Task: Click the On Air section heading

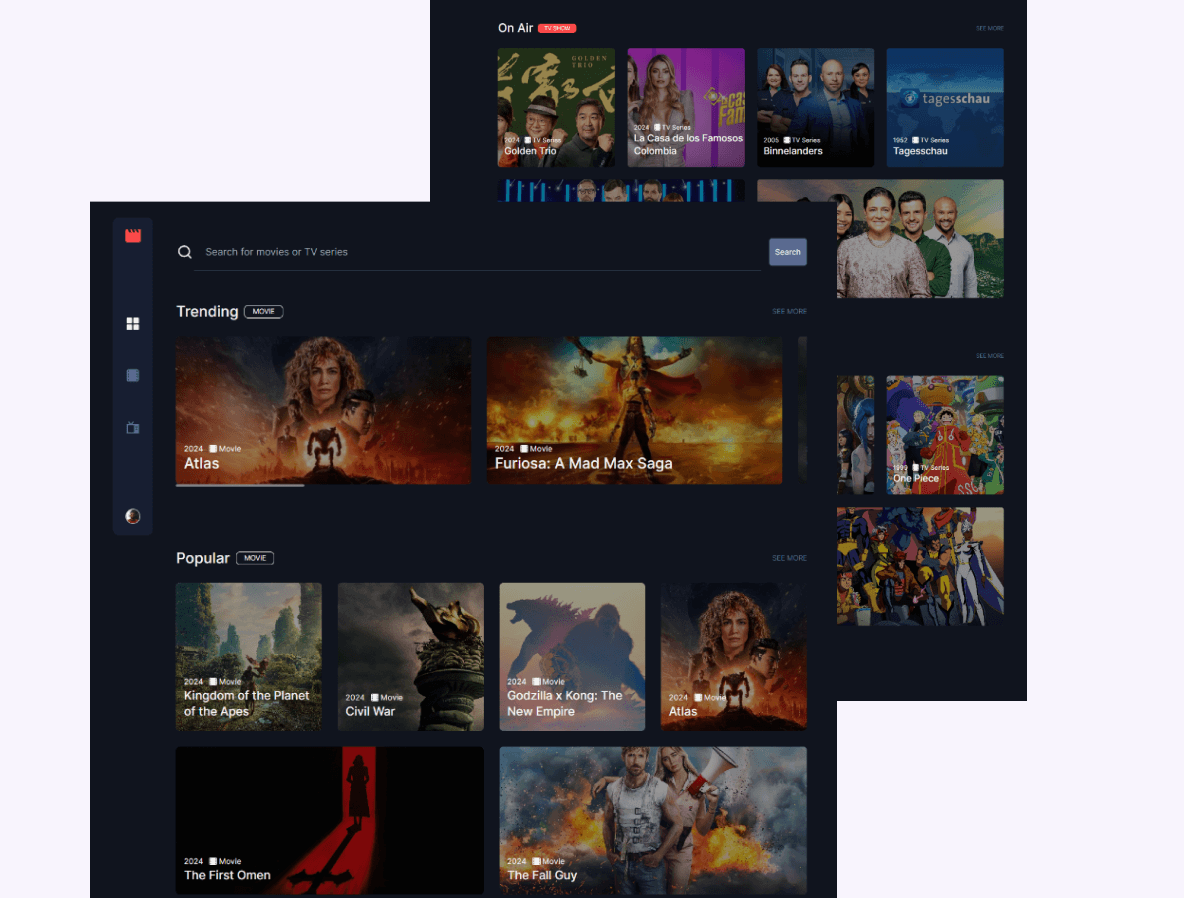Action: coord(515,28)
